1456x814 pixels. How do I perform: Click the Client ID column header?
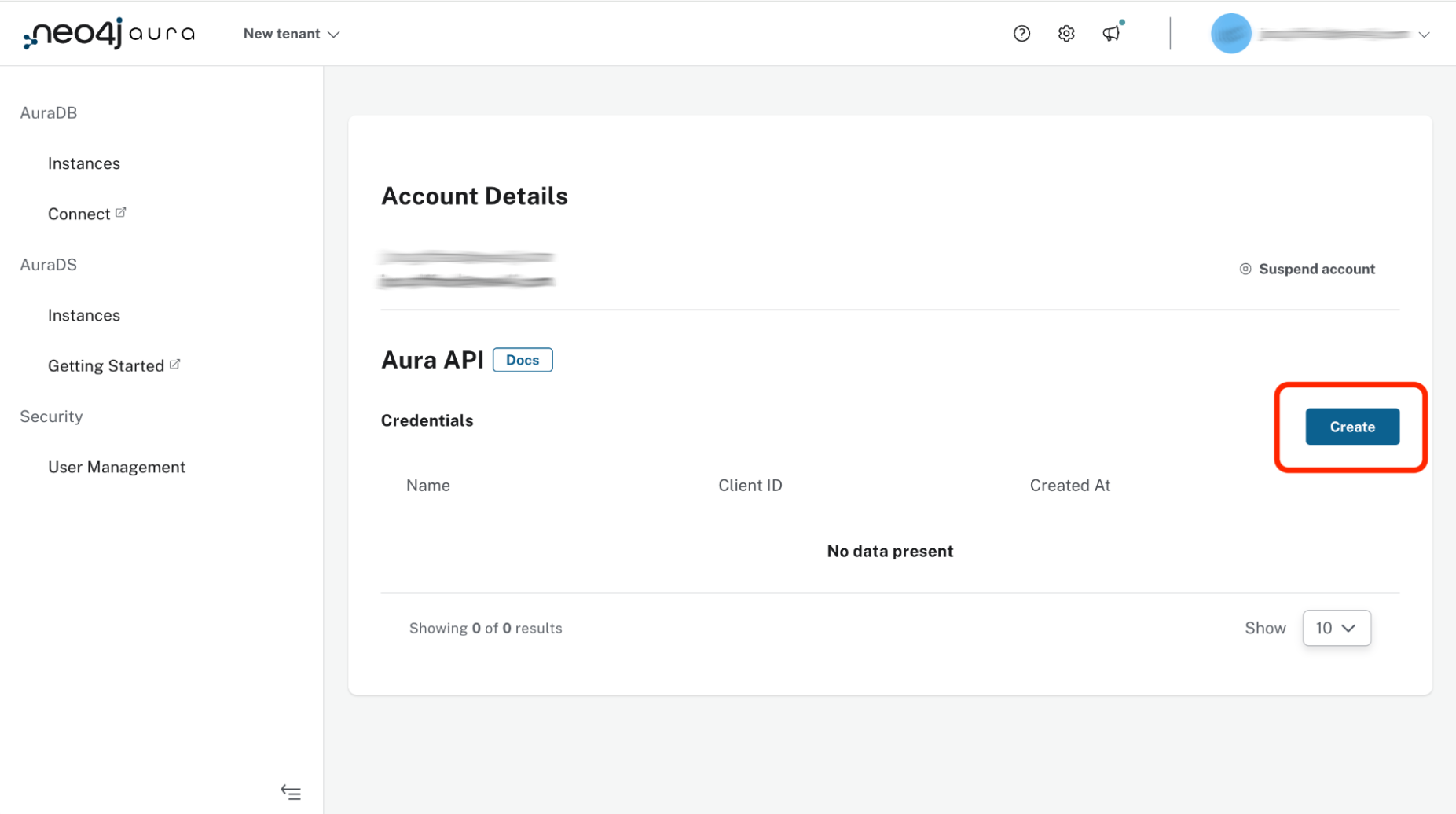pyautogui.click(x=750, y=485)
